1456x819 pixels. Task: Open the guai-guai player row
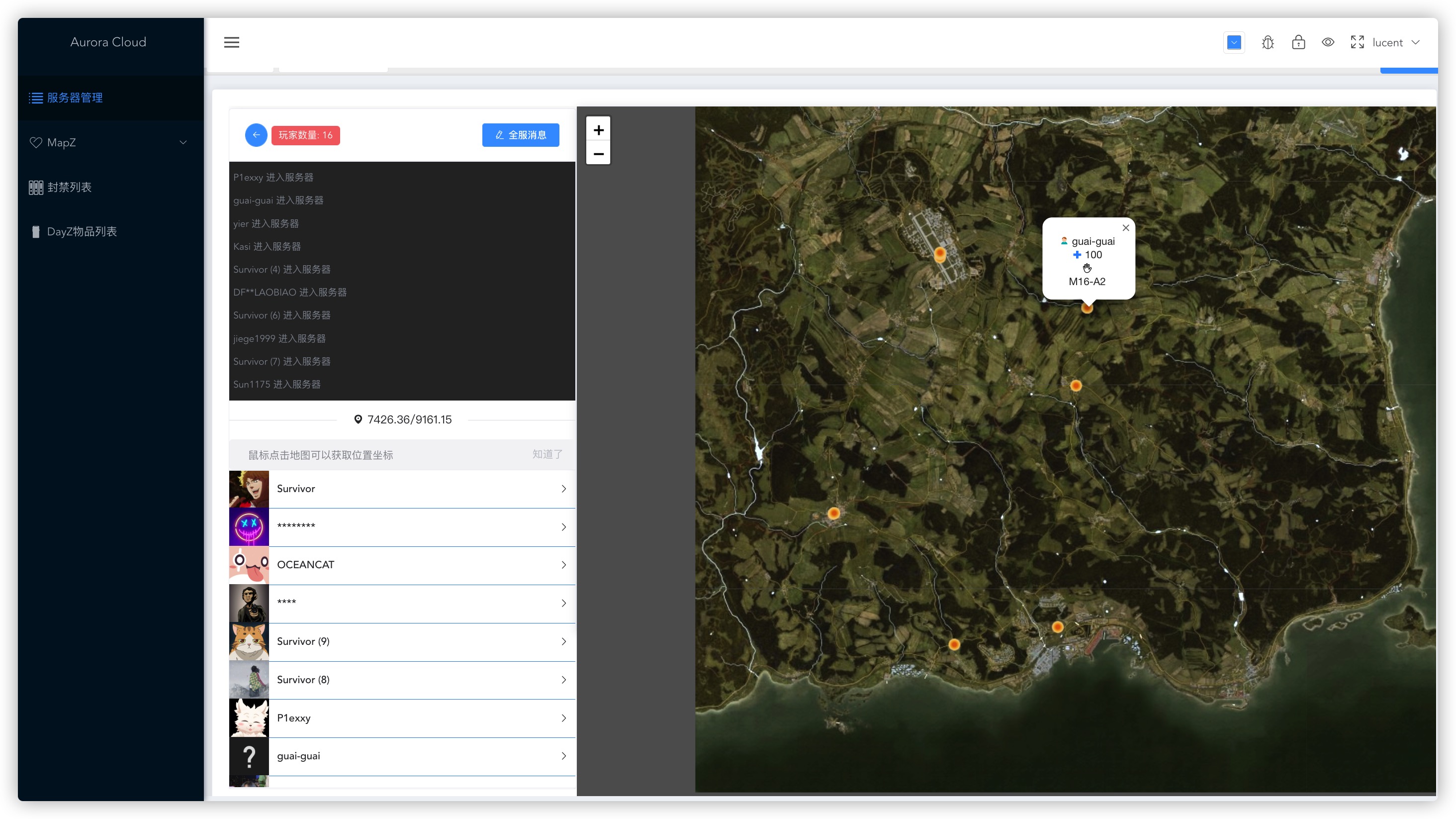402,756
